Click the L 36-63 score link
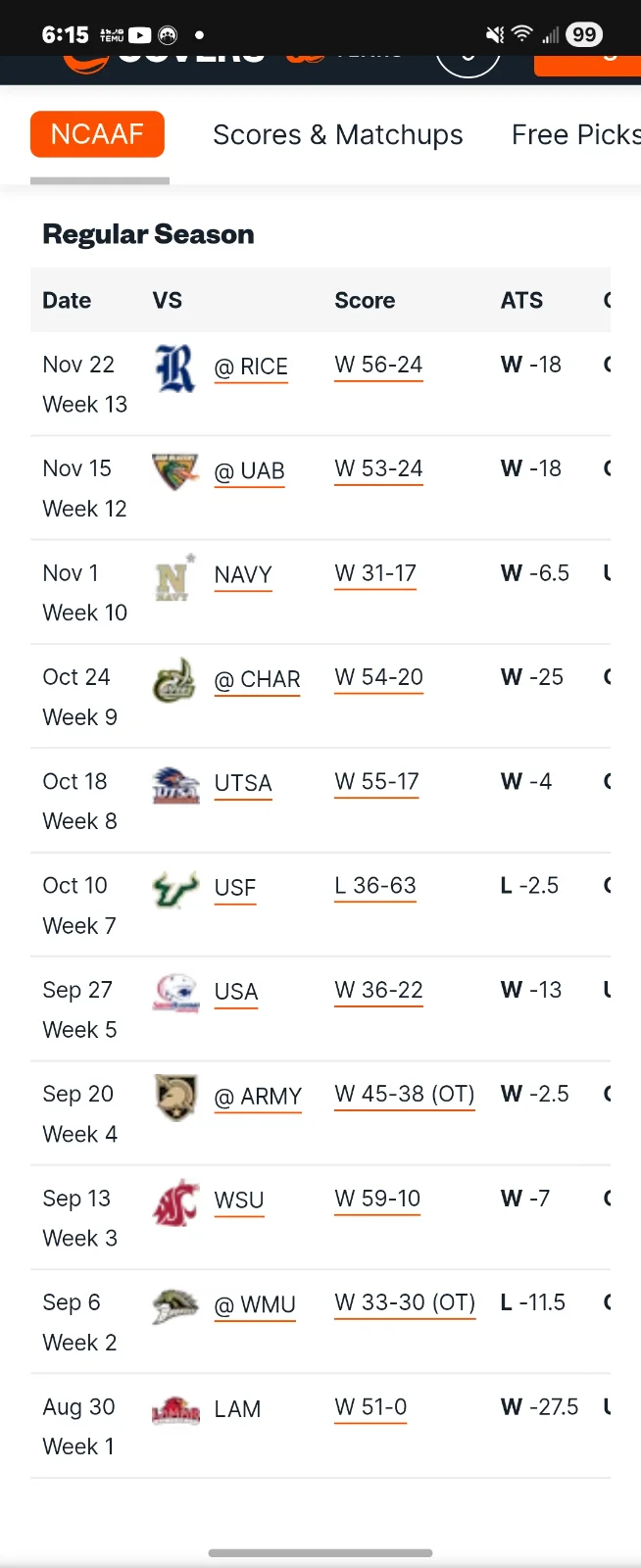Screen dimensions: 641x1568 click(x=375, y=886)
